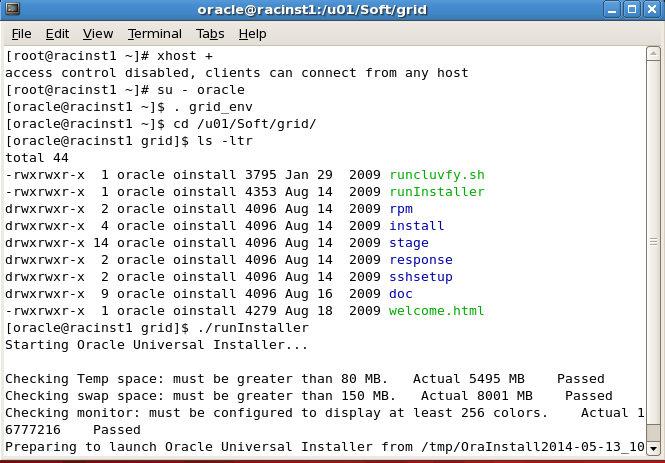
Task: Click file size 4353 in the listing
Action: [x=260, y=192]
